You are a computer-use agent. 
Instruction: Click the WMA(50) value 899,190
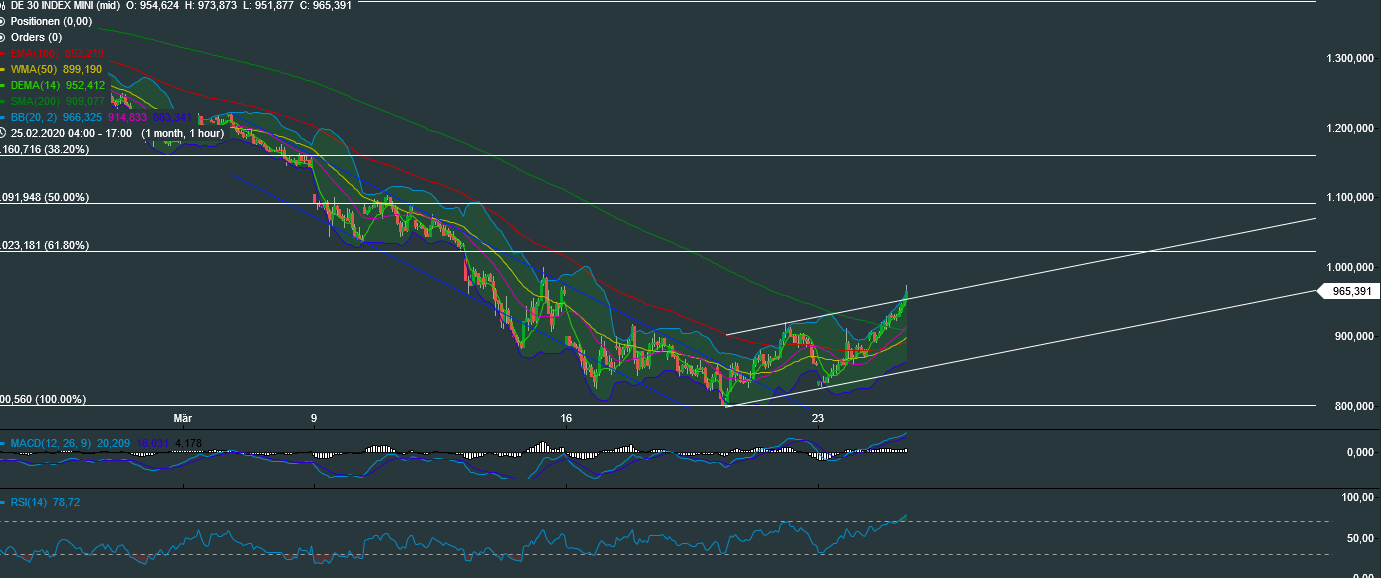click(81, 69)
